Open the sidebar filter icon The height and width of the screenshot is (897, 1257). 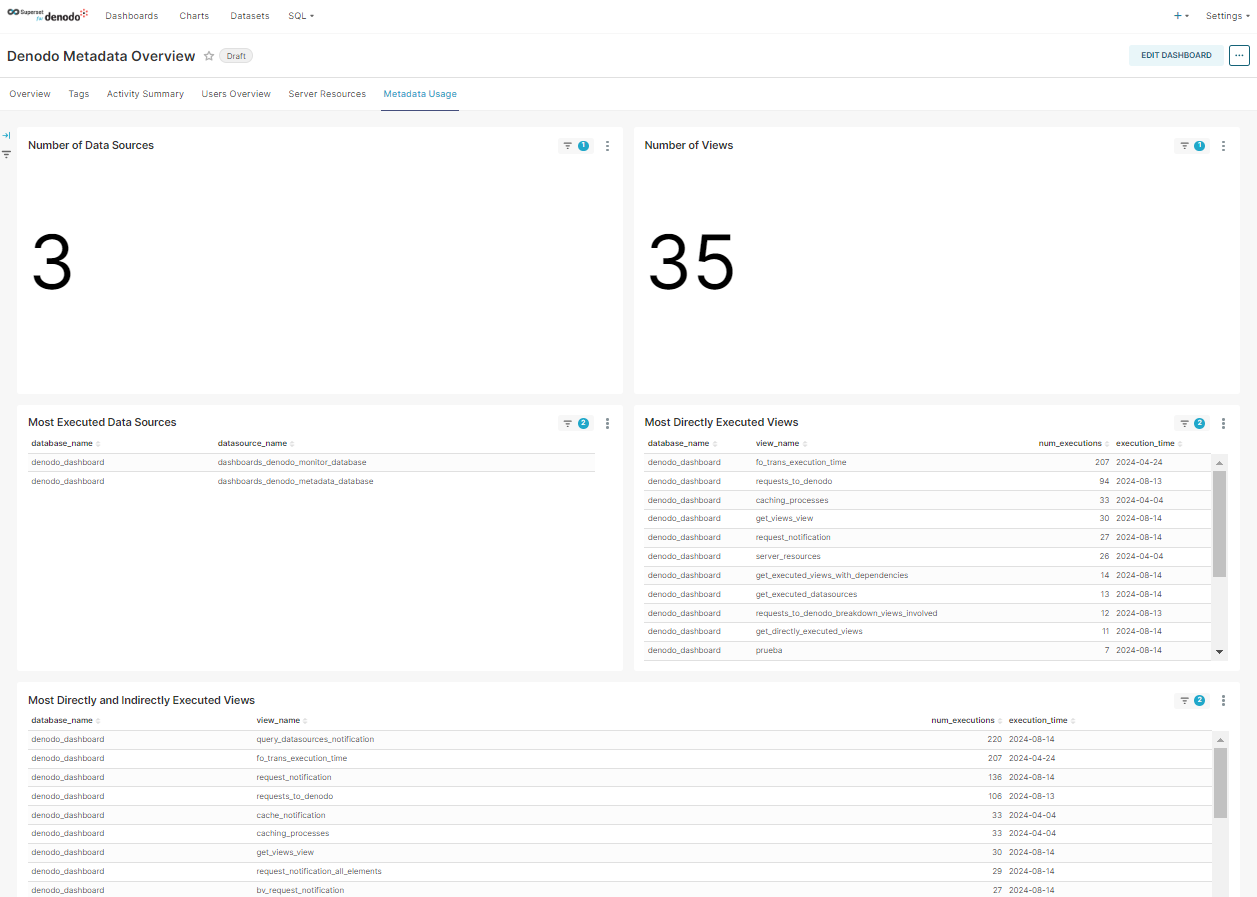click(6, 155)
